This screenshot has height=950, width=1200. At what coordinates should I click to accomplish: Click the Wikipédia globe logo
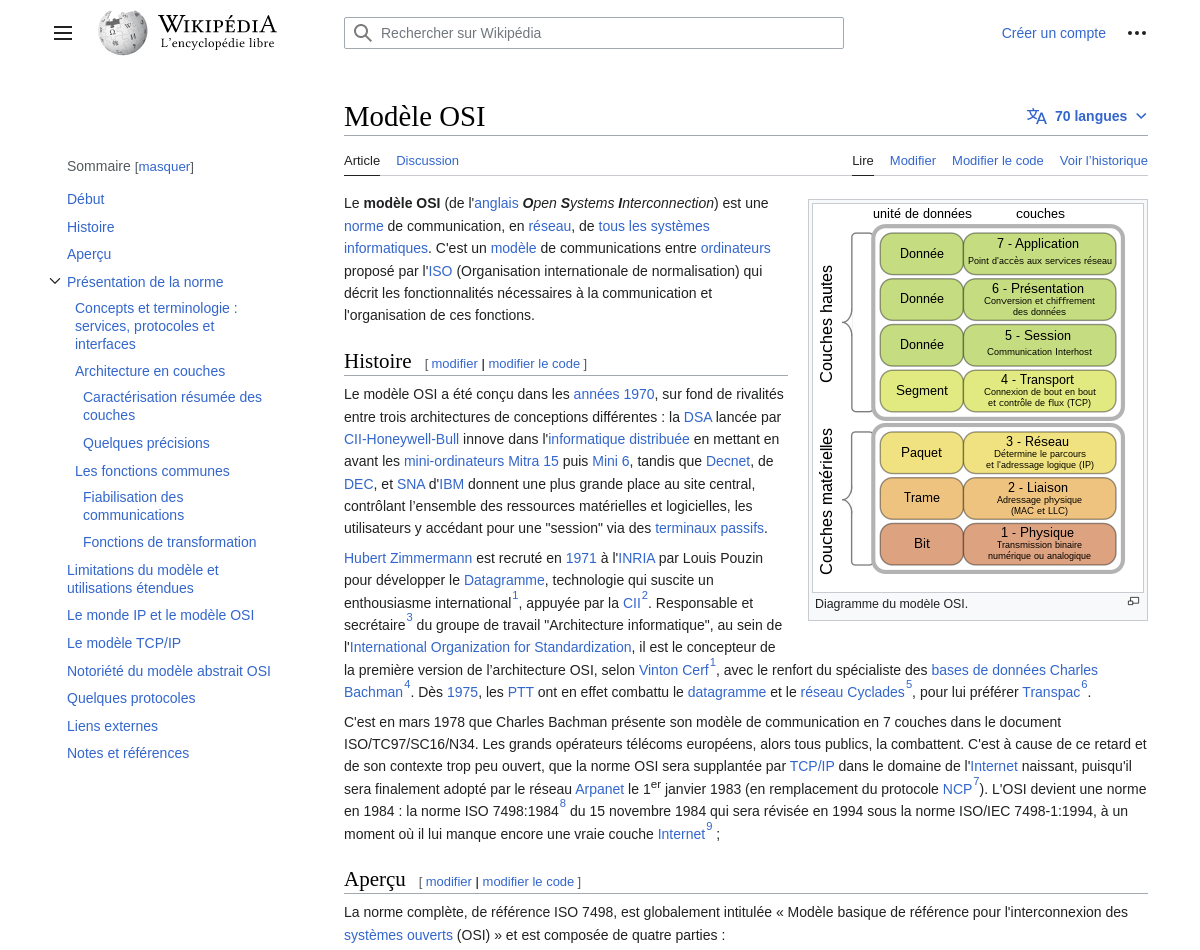tap(123, 32)
